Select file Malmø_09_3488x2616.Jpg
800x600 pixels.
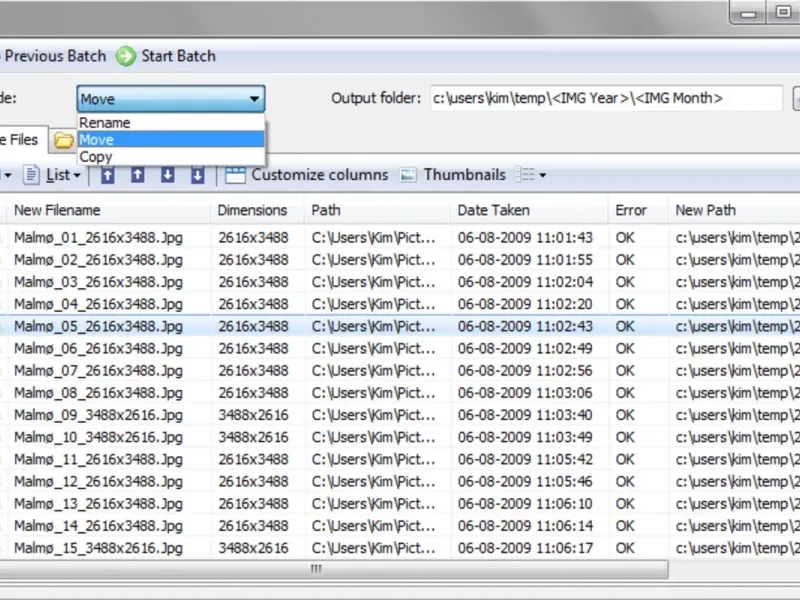98,415
